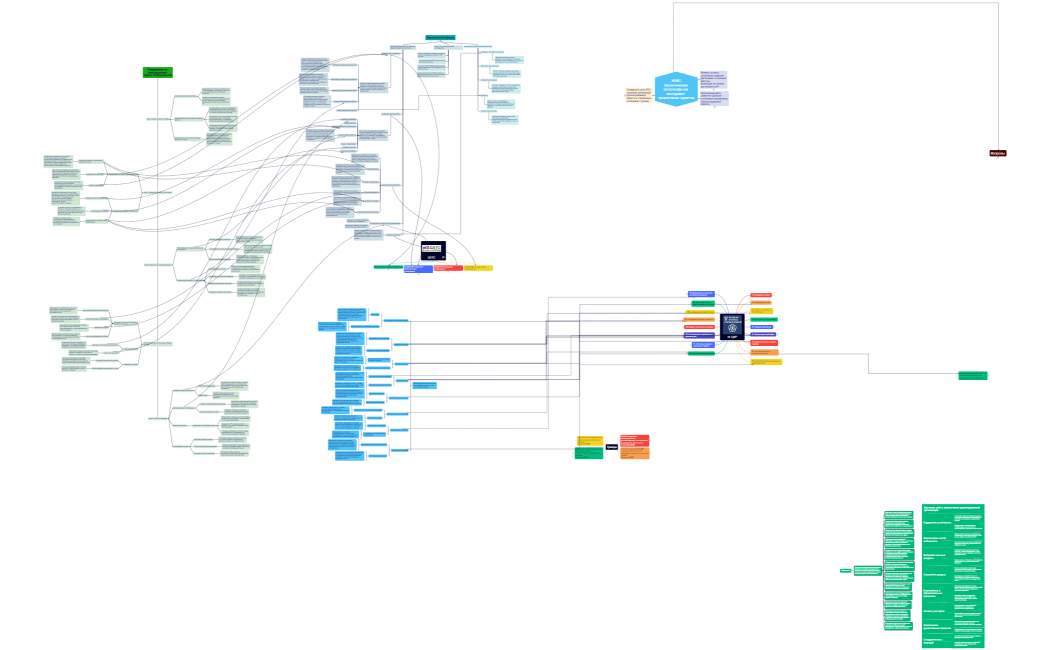This screenshot has height=650, width=1050.
Task: Select the small green root node at bottom right
Action: pos(845,570)
